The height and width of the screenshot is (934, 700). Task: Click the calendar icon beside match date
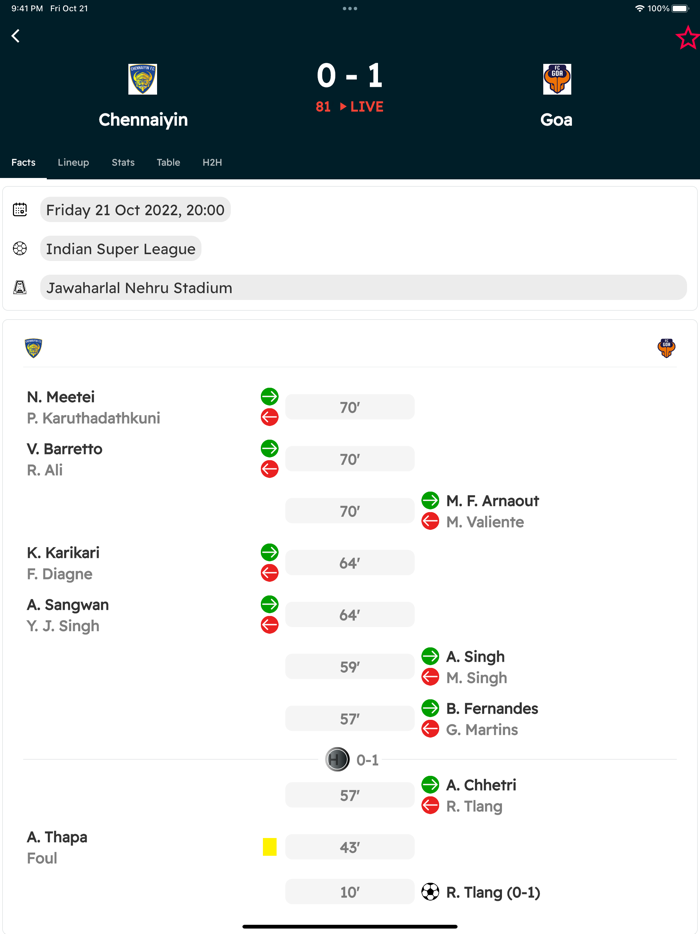tap(20, 210)
